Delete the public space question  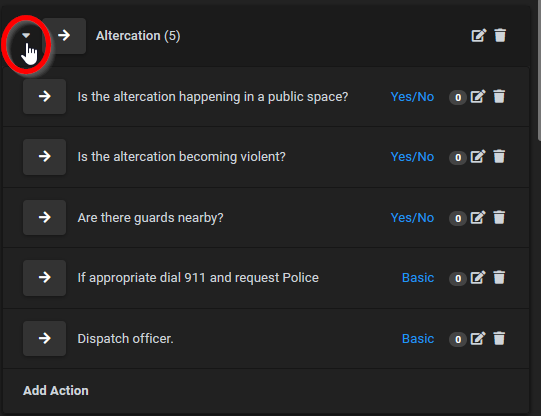tap(499, 97)
